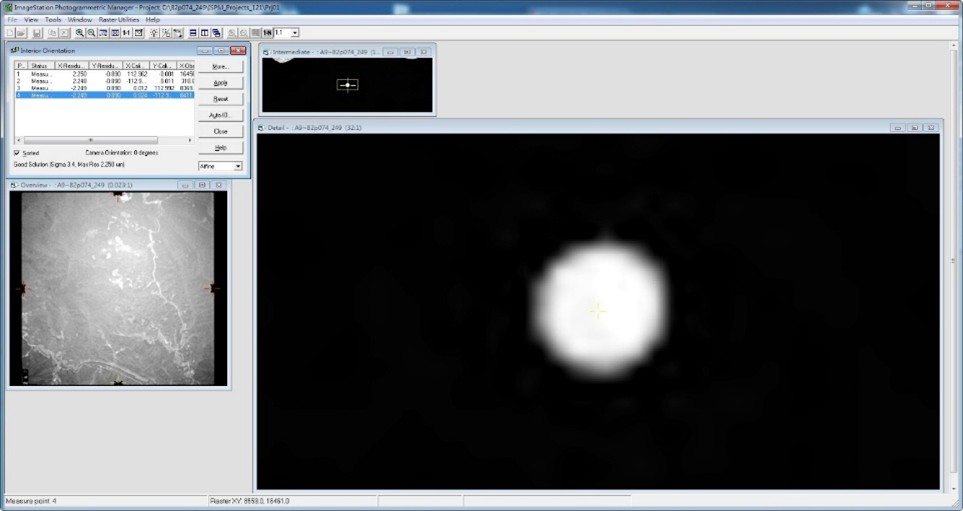Expand the zoom ratio combo box

[x=295, y=33]
